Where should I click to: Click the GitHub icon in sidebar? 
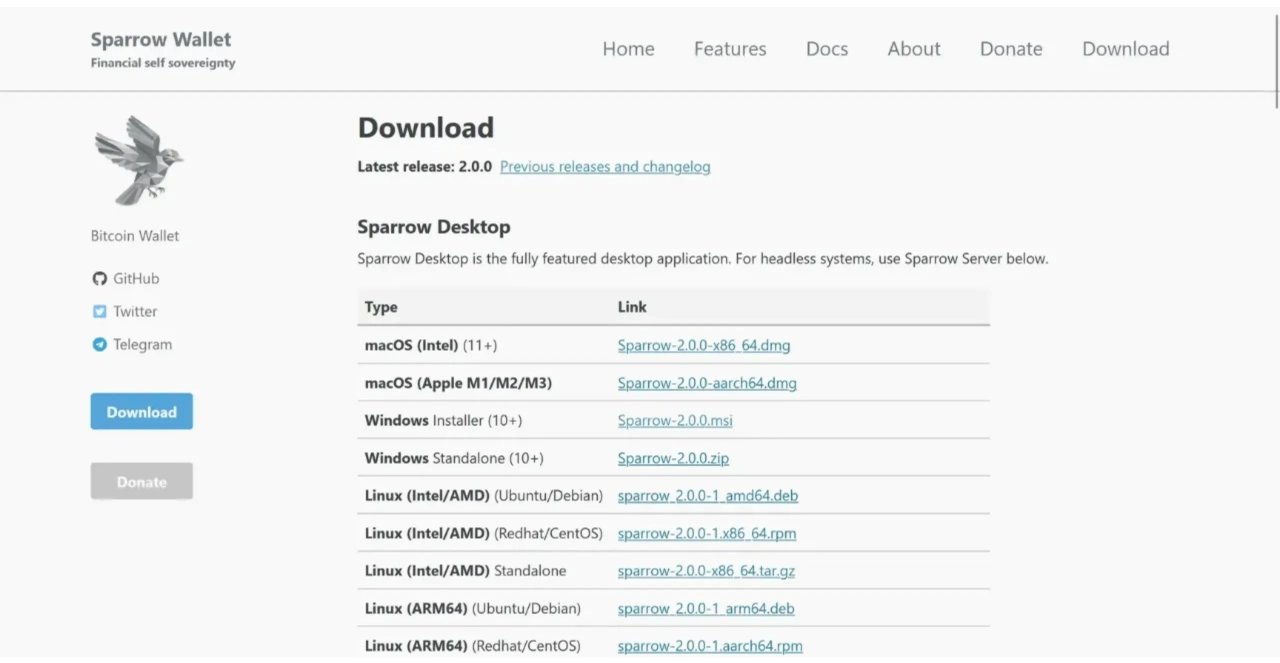(x=99, y=279)
